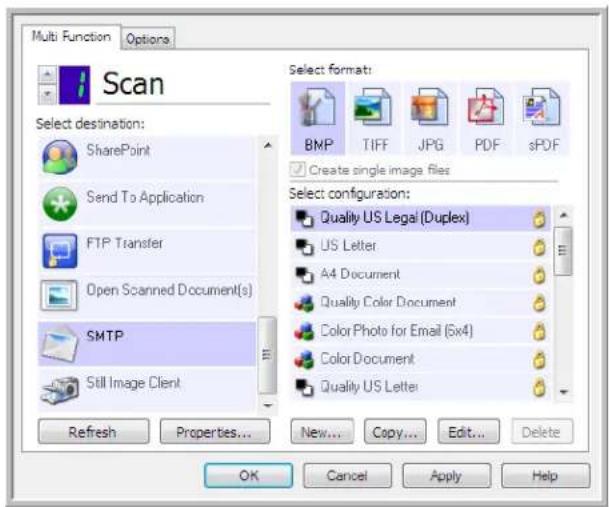
Task: Click color icon beside Quality Color Document
Action: [x=304, y=303]
